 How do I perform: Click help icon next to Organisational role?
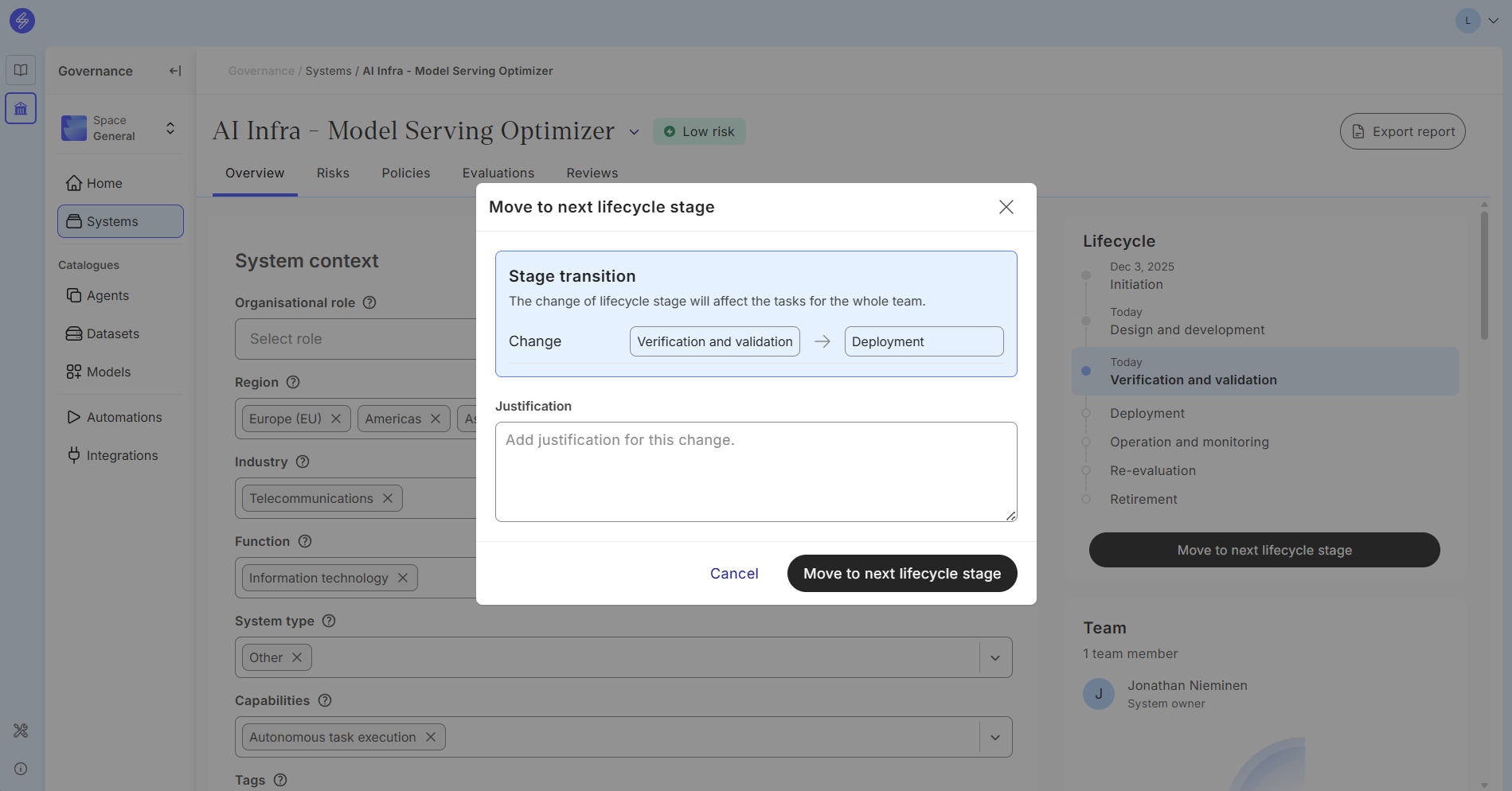pyautogui.click(x=369, y=302)
